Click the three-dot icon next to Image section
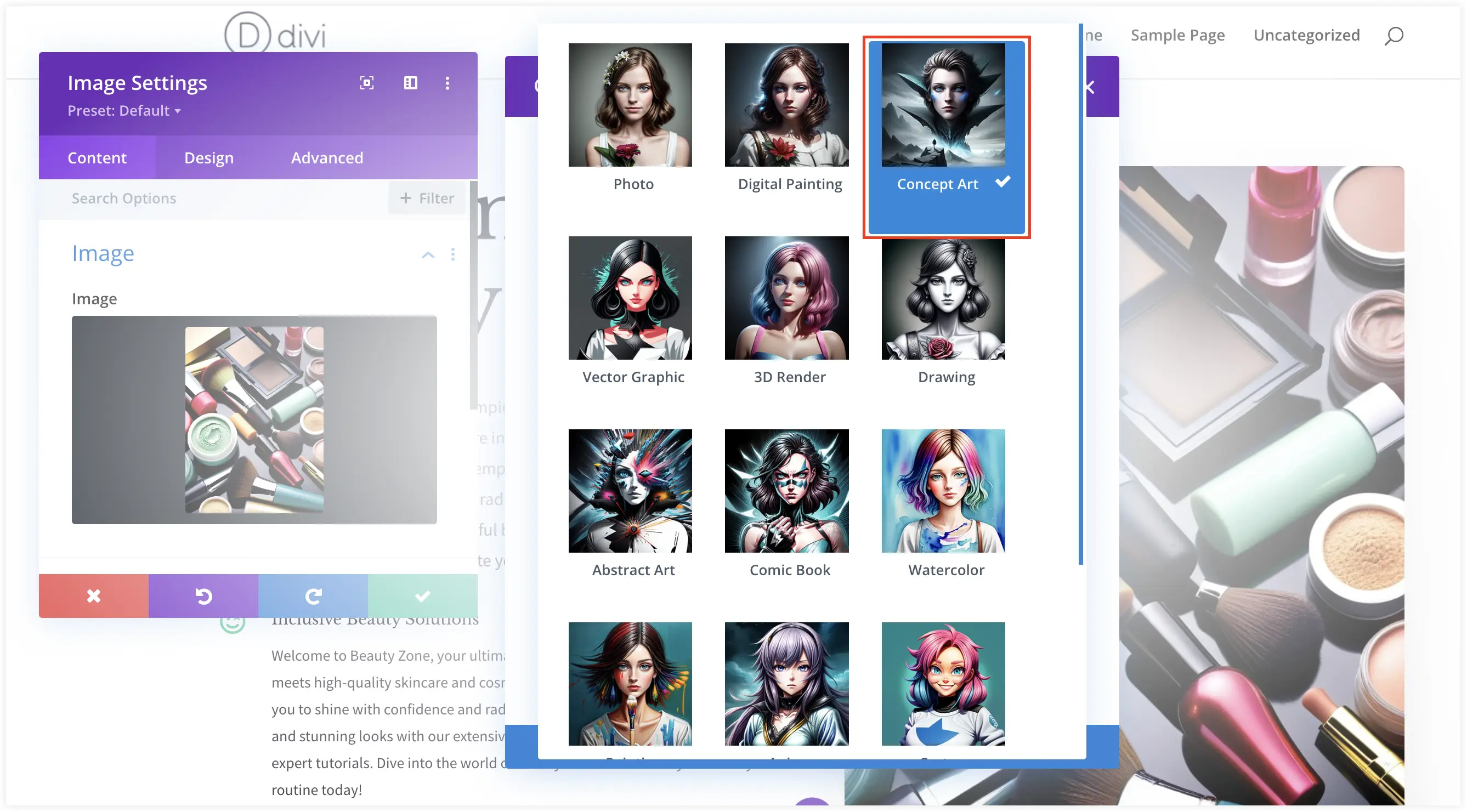 (x=452, y=254)
